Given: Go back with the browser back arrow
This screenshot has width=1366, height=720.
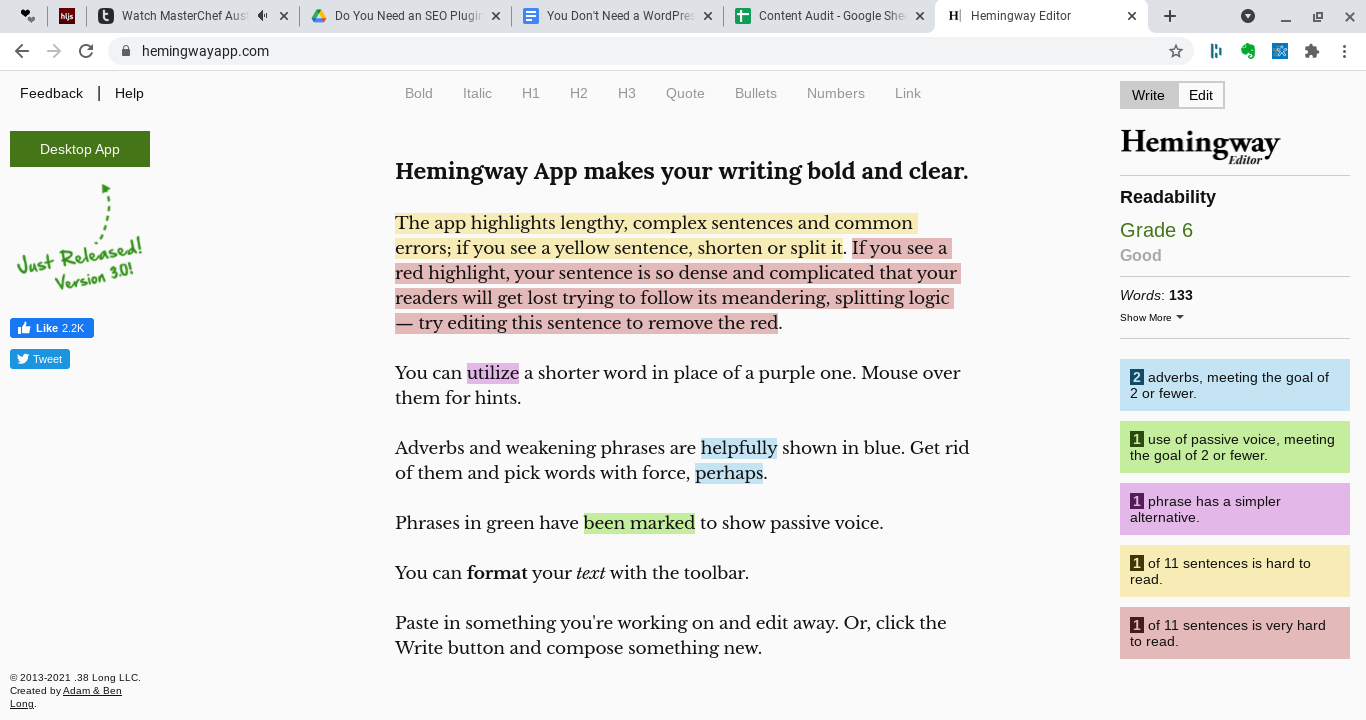Looking at the screenshot, I should [22, 51].
